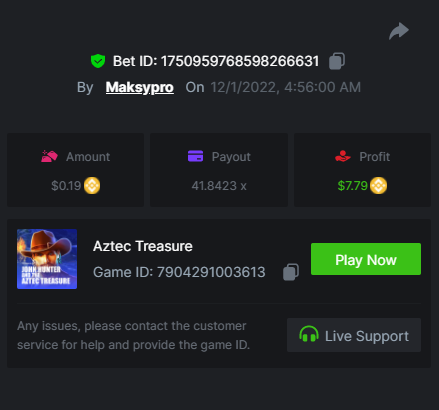The width and height of the screenshot is (439, 410).
Task: Click the Amount money icon
Action: point(49,156)
